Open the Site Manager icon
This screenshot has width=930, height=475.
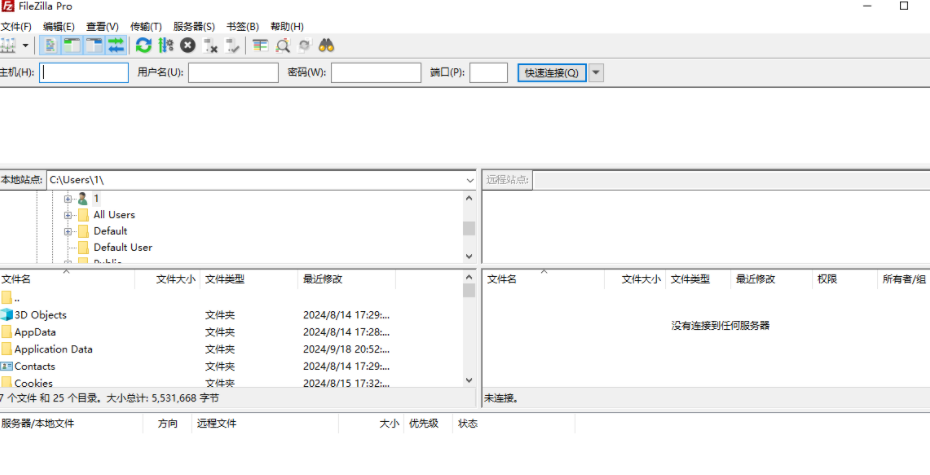7,45
